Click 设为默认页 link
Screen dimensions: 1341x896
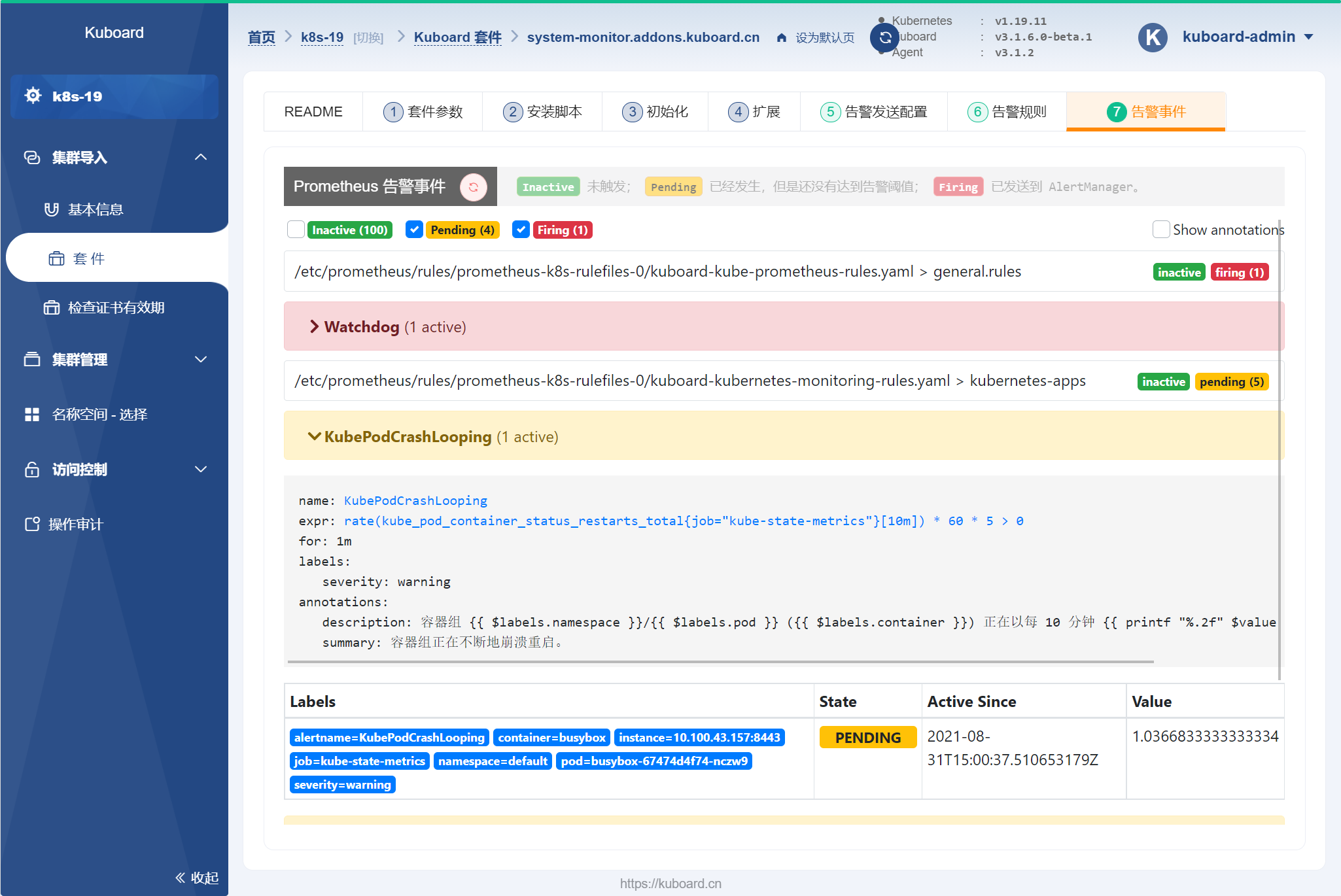tap(825, 38)
